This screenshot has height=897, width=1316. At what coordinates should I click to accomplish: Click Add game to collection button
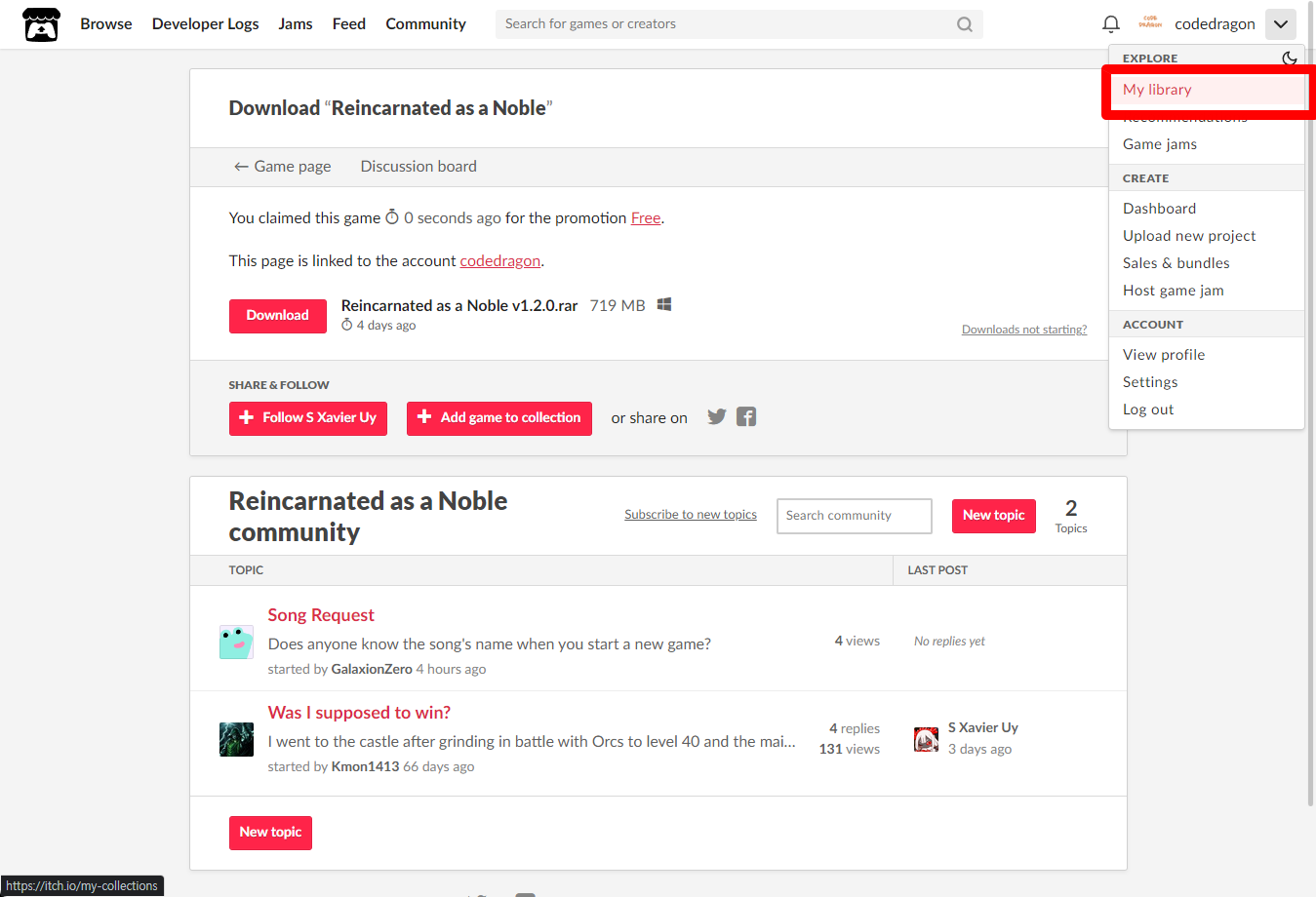point(499,418)
